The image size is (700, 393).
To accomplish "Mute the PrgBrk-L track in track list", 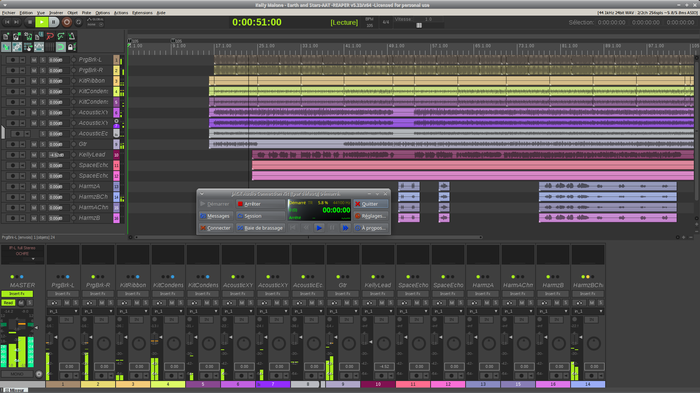I will 34,60.
